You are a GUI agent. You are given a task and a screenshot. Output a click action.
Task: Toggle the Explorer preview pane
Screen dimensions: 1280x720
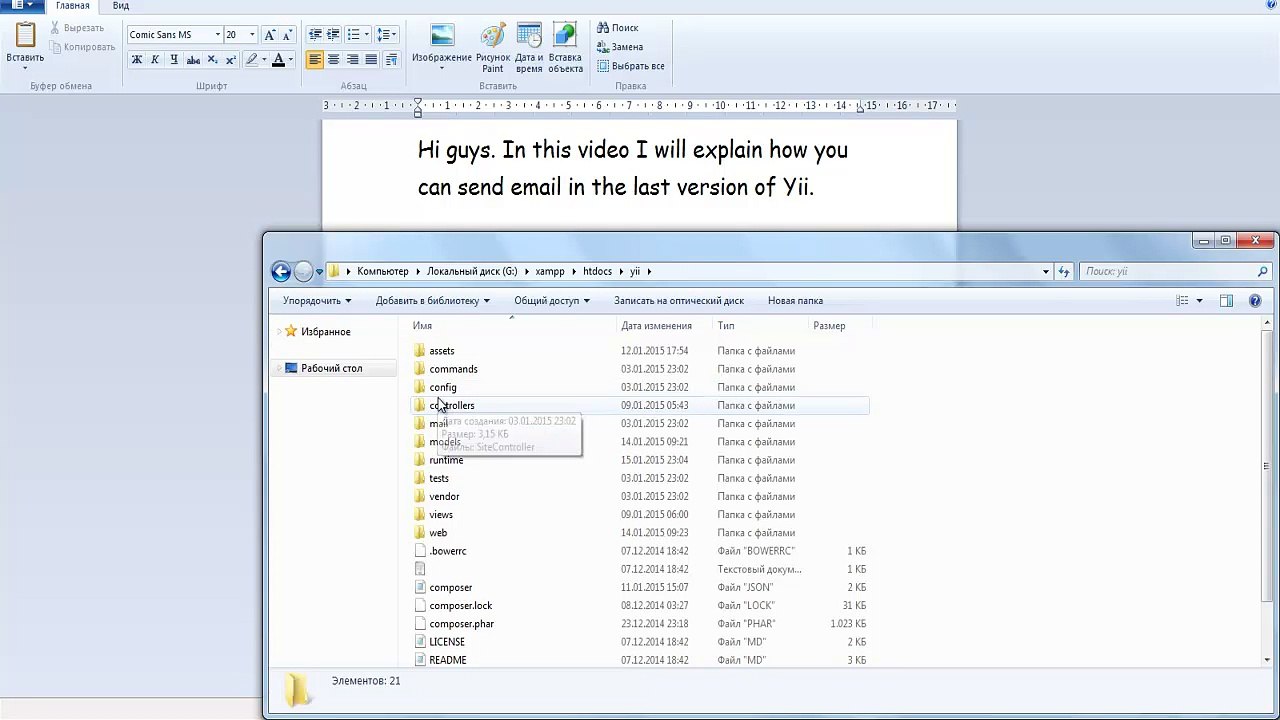[x=1226, y=301]
